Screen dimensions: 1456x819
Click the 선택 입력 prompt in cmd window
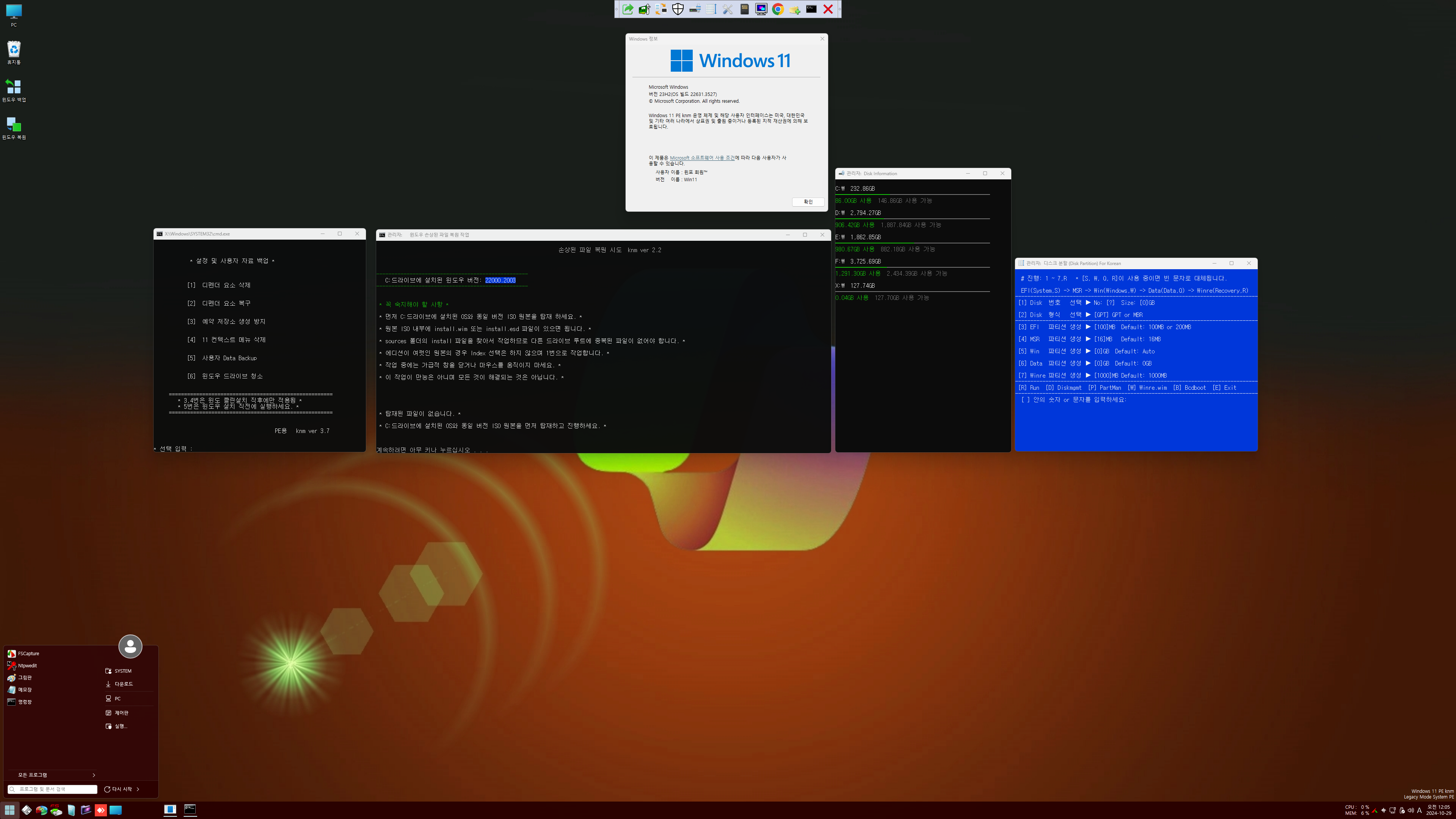[174, 449]
